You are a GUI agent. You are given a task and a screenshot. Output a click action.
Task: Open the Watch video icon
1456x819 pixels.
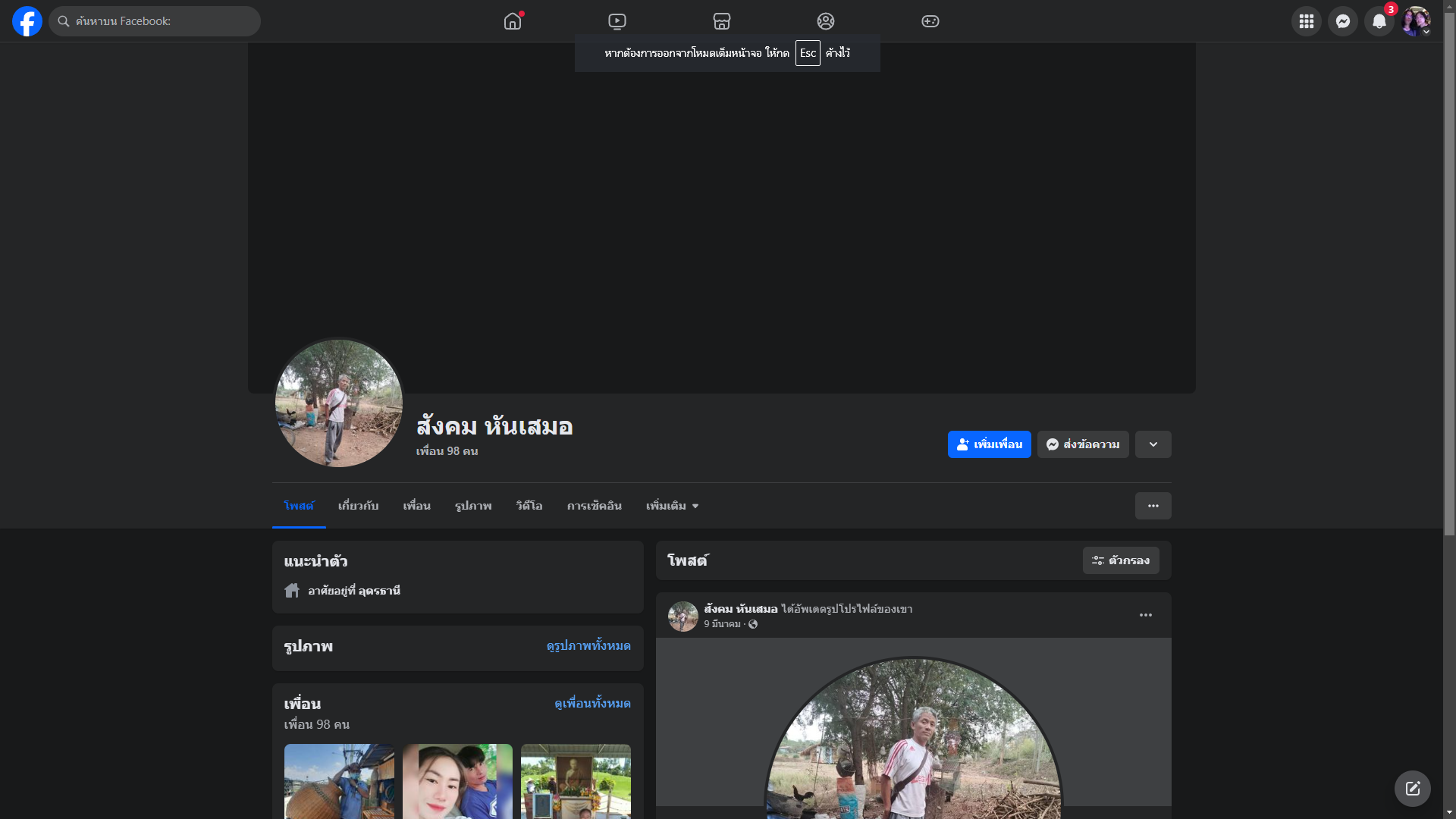617,21
